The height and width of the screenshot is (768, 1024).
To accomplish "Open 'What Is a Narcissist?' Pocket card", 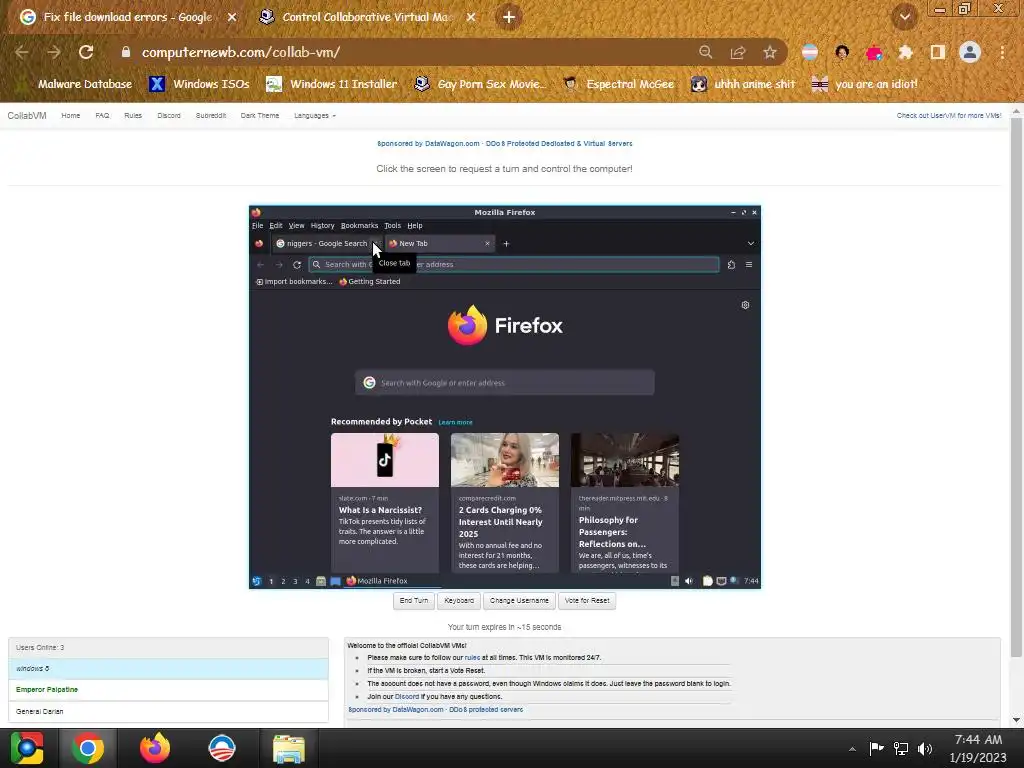I will (385, 503).
